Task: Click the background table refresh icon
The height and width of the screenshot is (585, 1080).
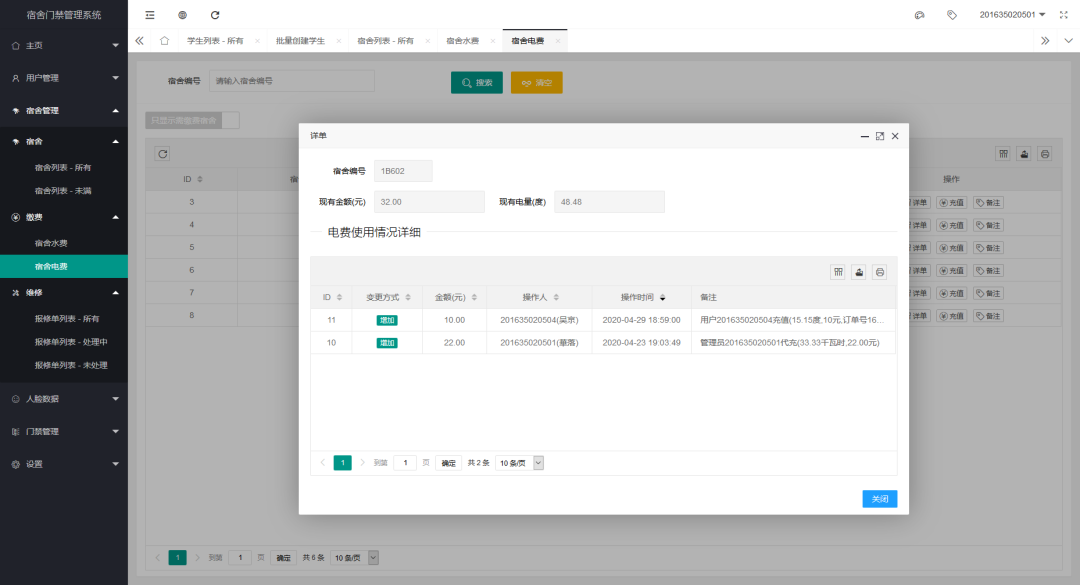Action: tap(163, 154)
